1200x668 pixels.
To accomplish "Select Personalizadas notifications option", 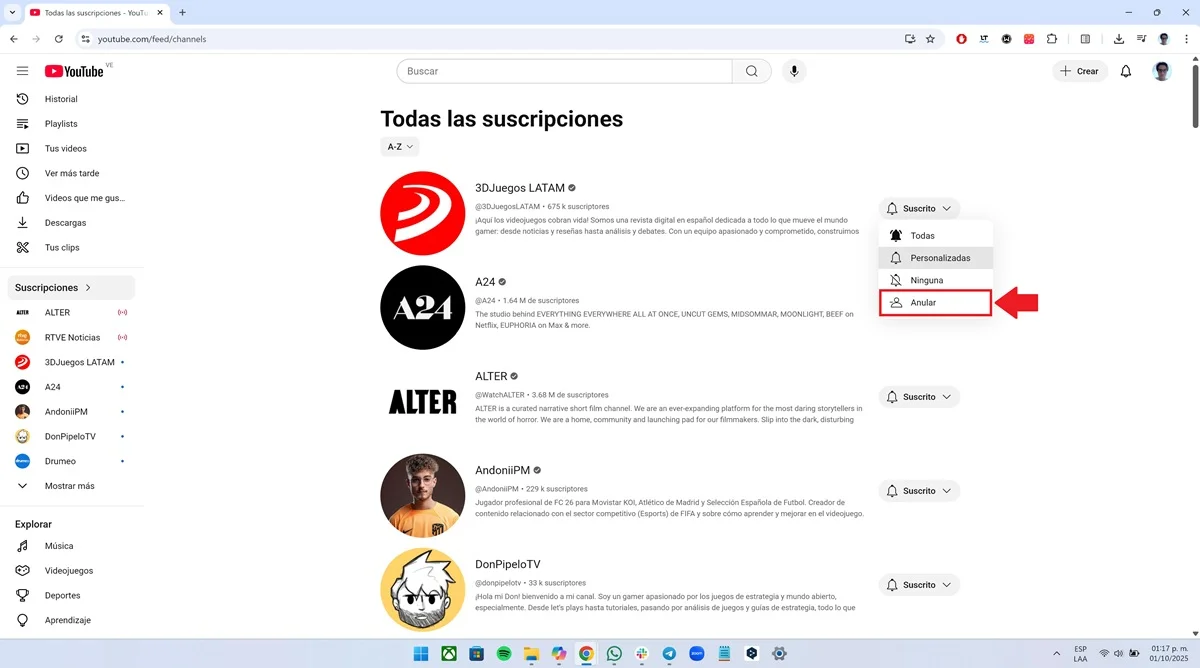I will [936, 258].
